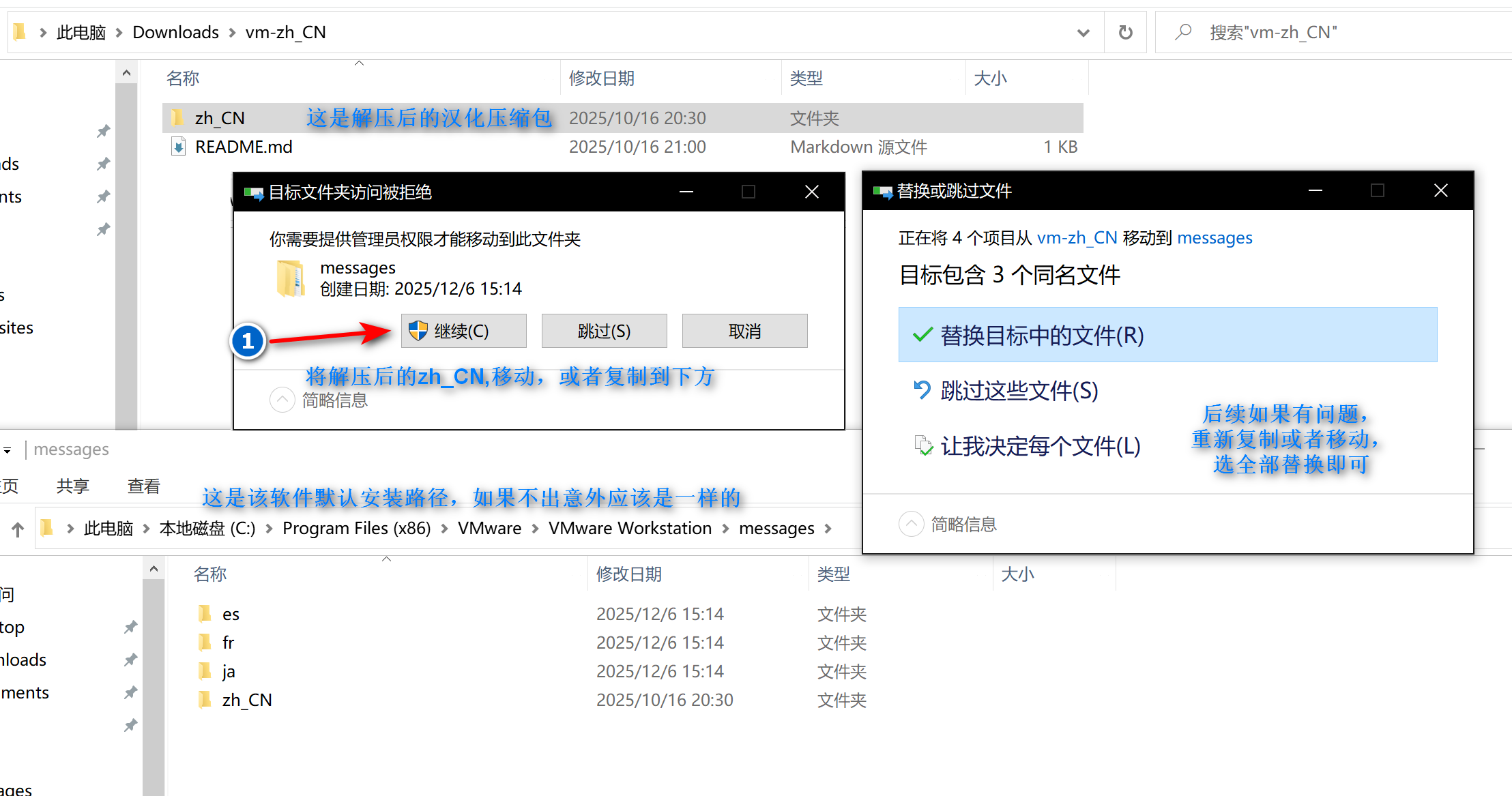The width and height of the screenshot is (1512, 796).
Task: Choose Skip these files option
Action: (x=1019, y=391)
